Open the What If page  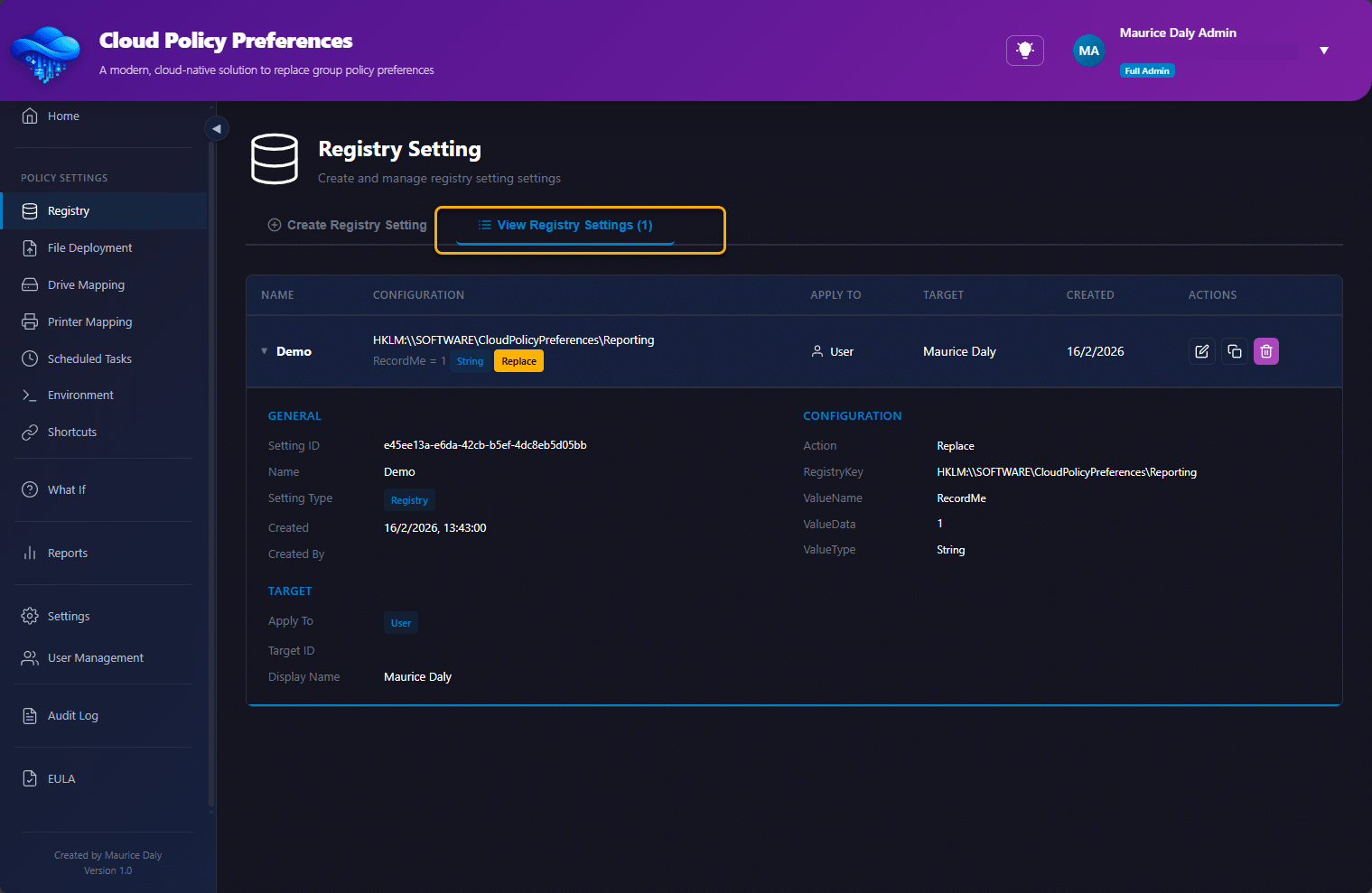point(66,490)
